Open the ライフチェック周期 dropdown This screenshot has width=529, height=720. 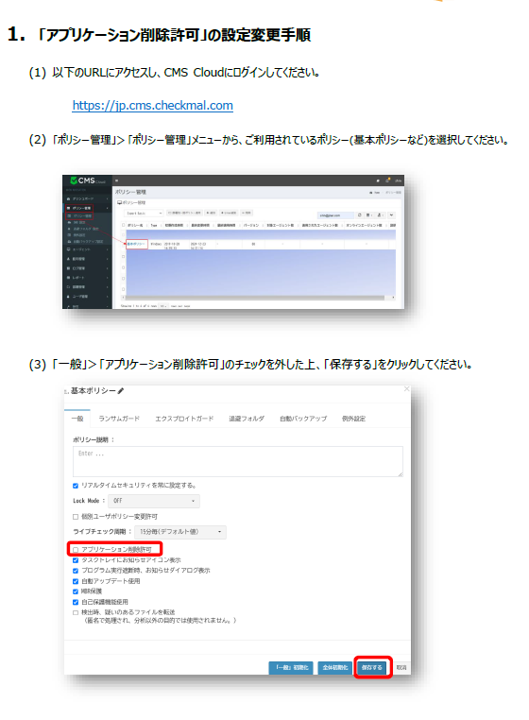click(180, 532)
